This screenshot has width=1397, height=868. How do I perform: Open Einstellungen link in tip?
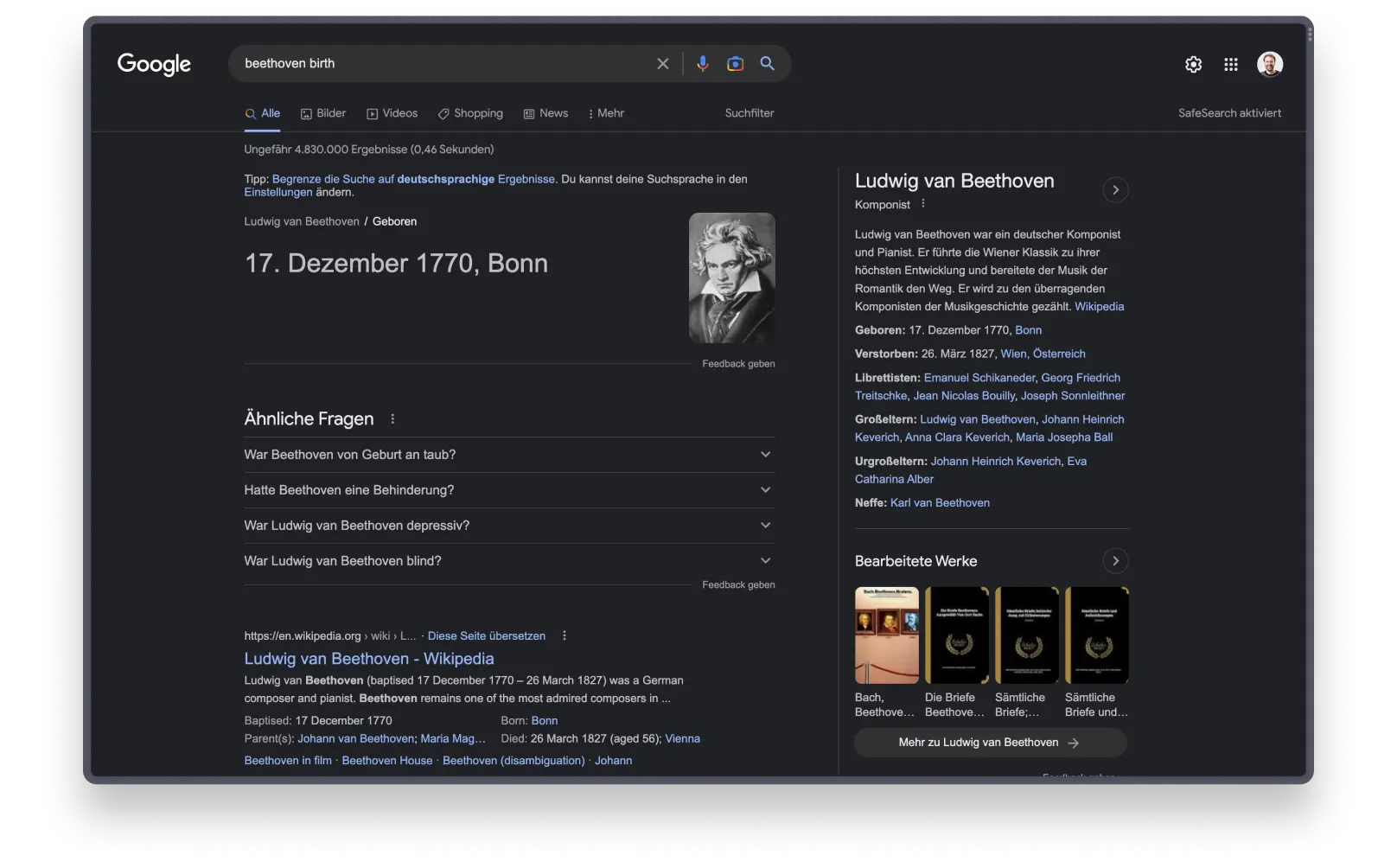click(x=278, y=192)
